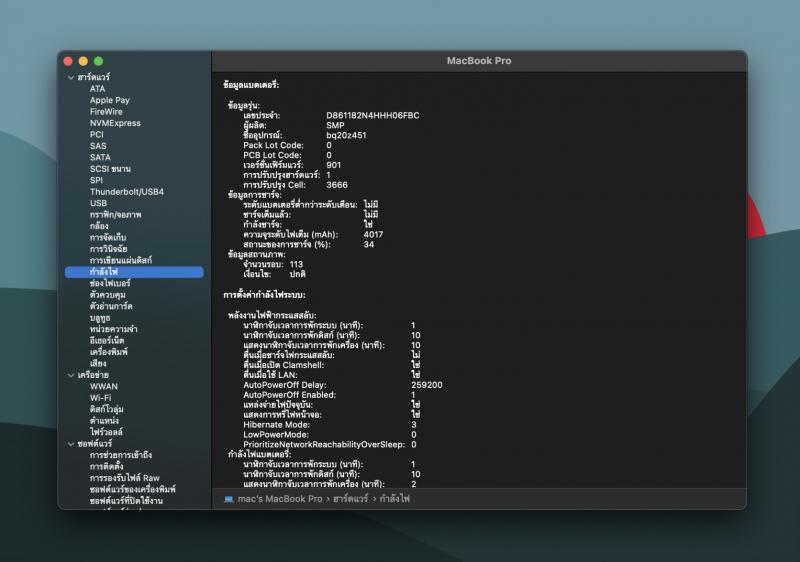Click the serial number value D861182N4HHH06FBC
Viewport: 800px width, 562px height.
pos(373,115)
